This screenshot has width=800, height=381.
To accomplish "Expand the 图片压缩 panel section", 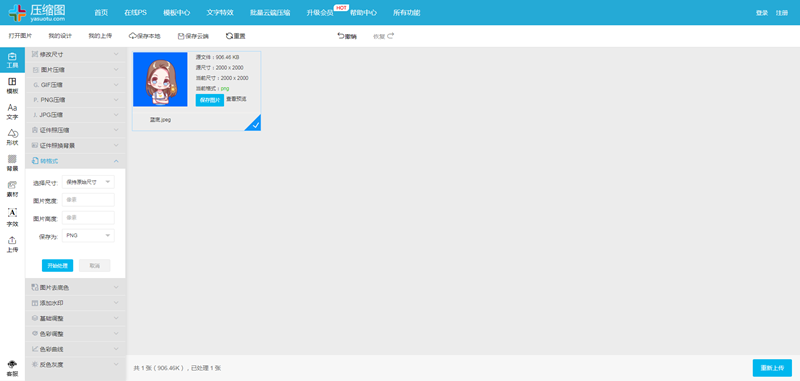I will pos(76,69).
